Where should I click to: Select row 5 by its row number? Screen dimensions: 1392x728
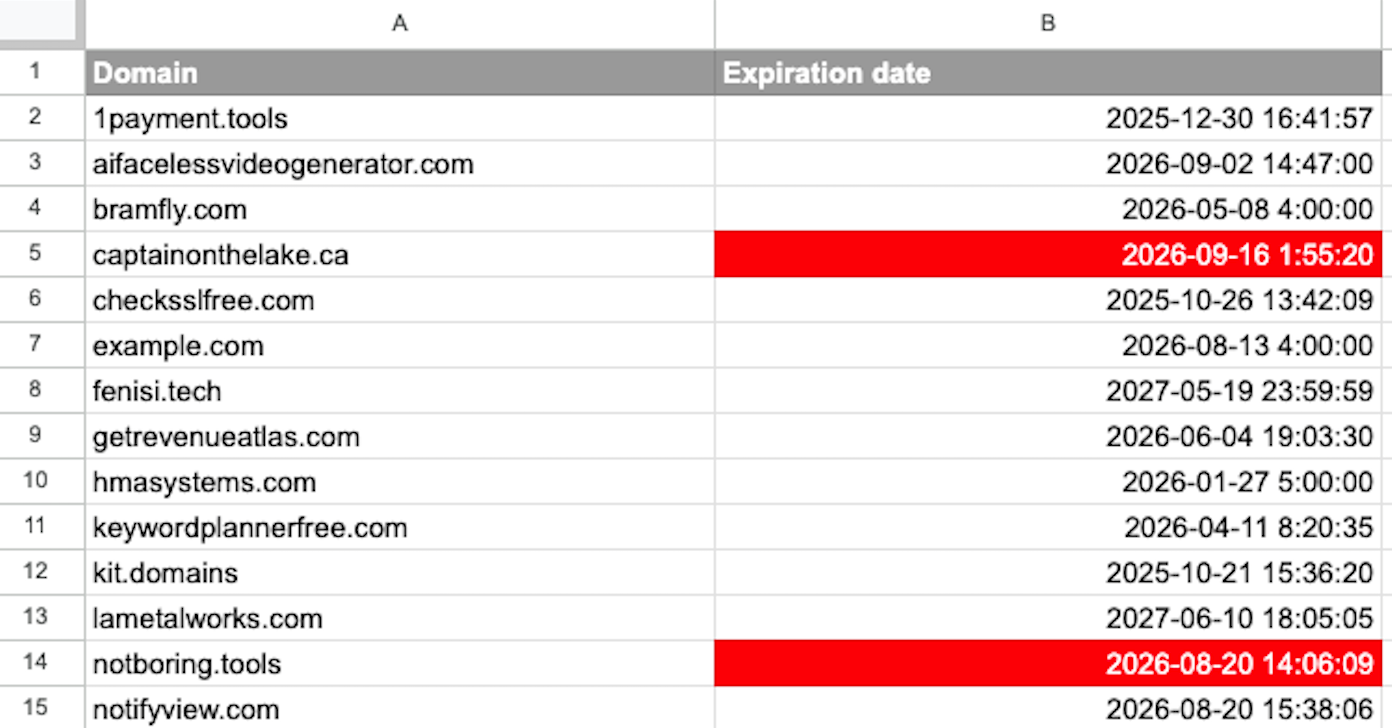[x=41, y=254]
